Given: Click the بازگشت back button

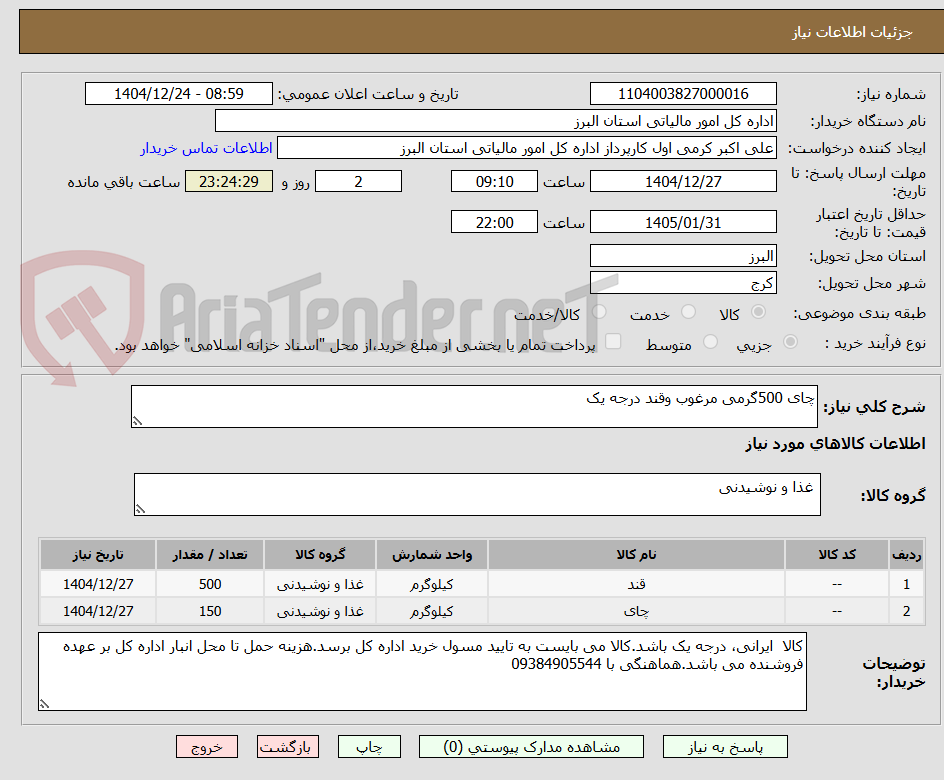Looking at the screenshot, I should point(288,747).
